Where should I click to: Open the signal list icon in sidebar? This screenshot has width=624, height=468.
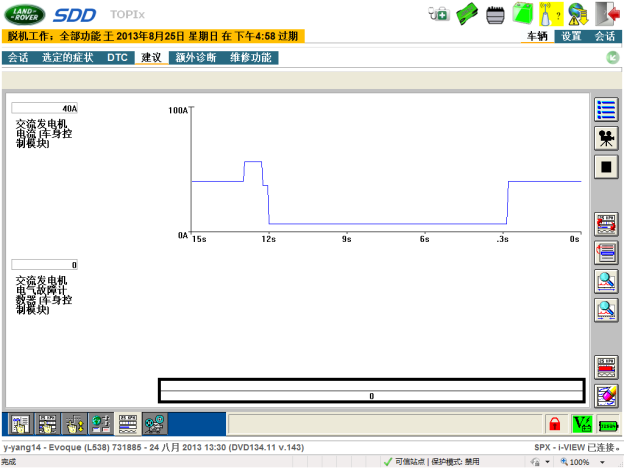click(606, 110)
